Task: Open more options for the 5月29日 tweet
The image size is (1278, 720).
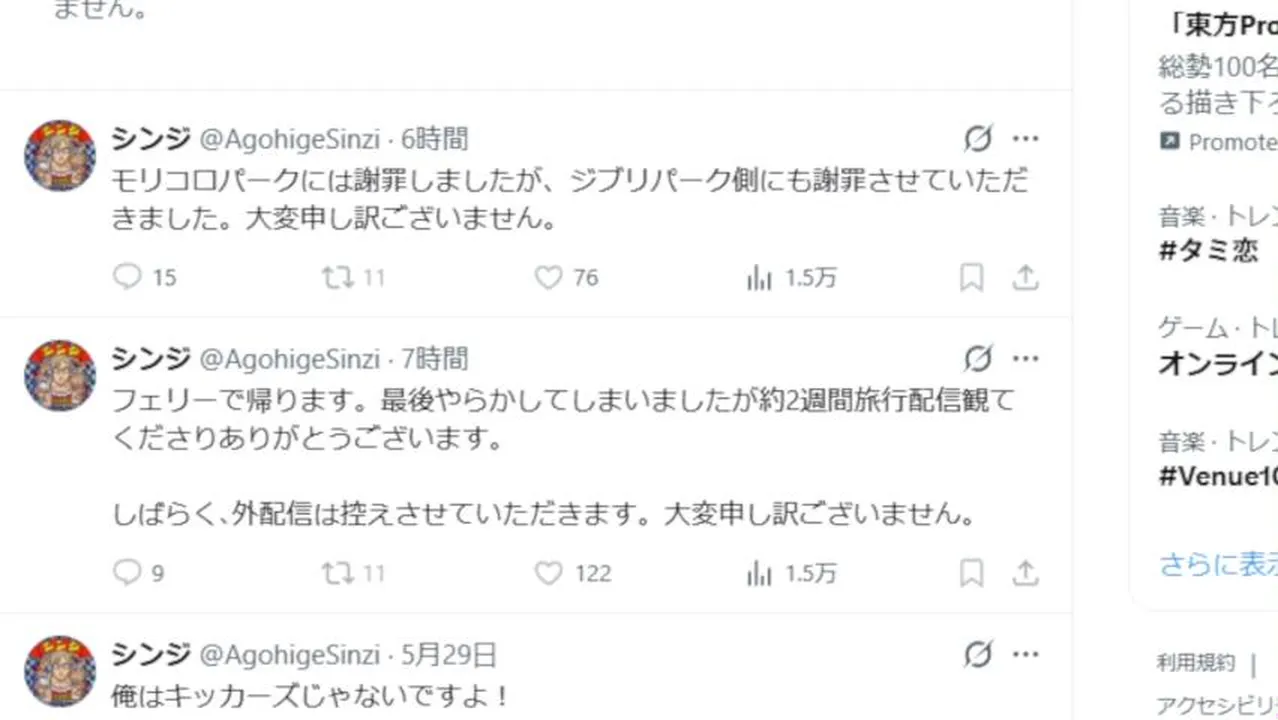Action: click(x=1026, y=655)
